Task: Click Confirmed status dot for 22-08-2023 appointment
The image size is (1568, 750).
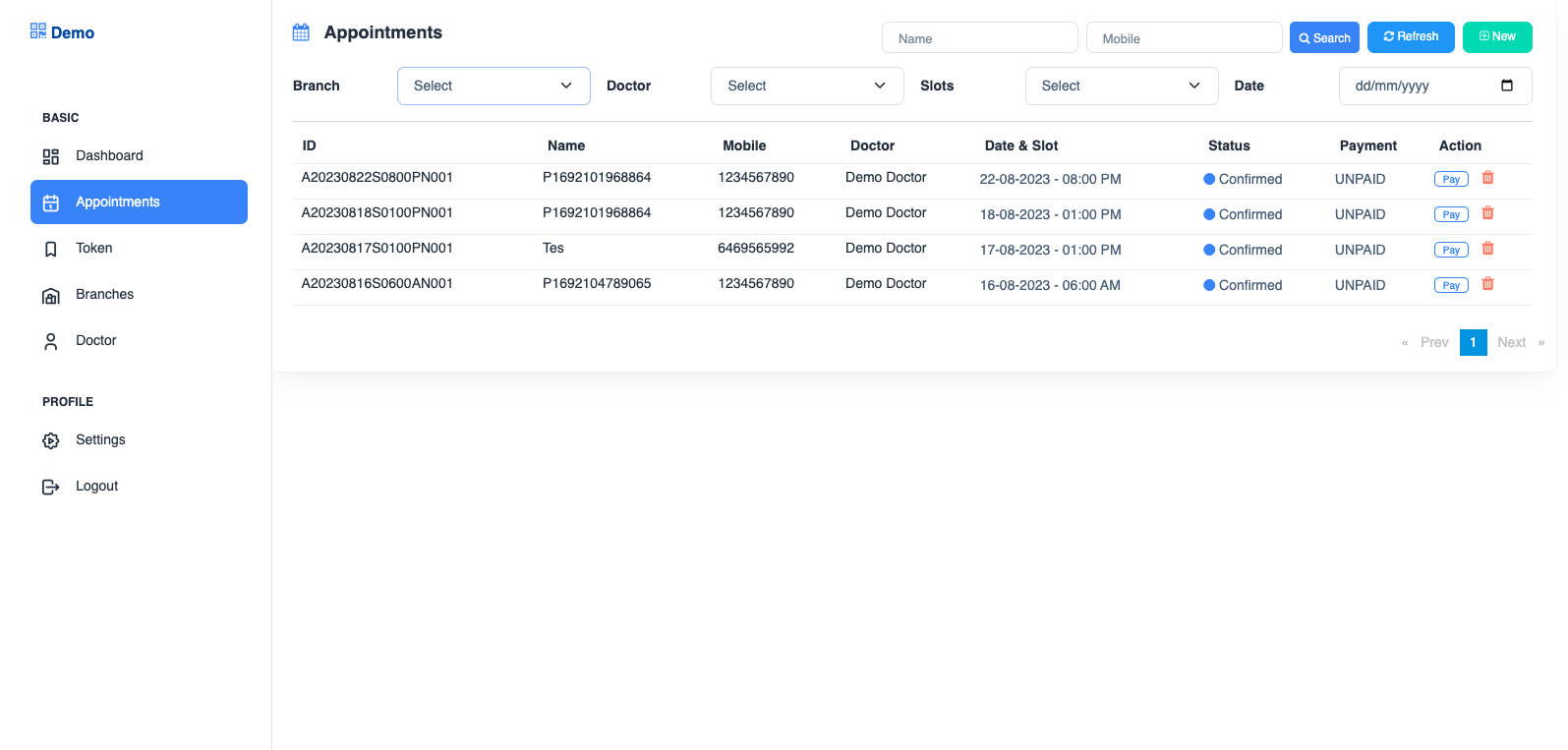Action: 1209,179
